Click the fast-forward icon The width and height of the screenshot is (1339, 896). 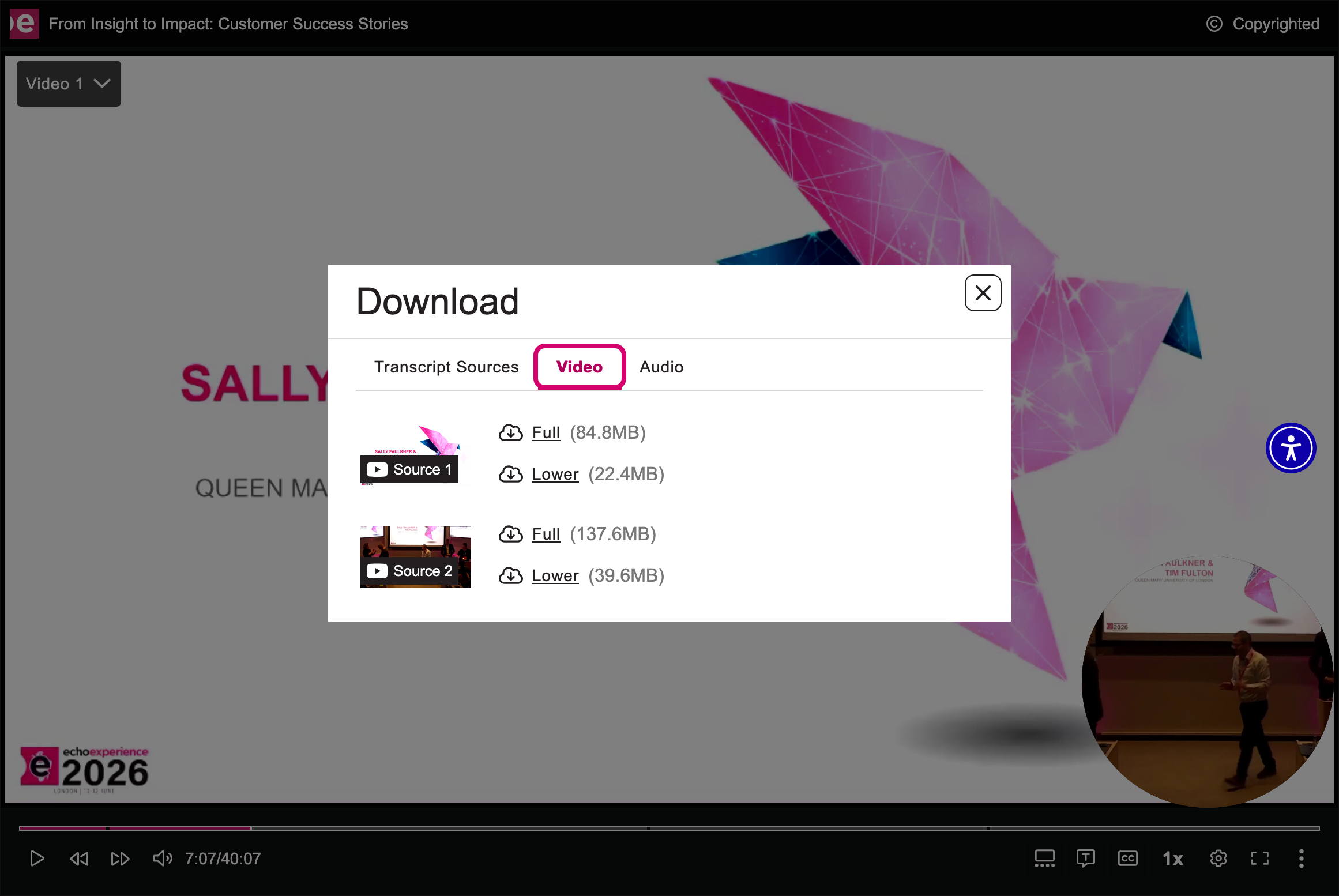pyautogui.click(x=120, y=859)
